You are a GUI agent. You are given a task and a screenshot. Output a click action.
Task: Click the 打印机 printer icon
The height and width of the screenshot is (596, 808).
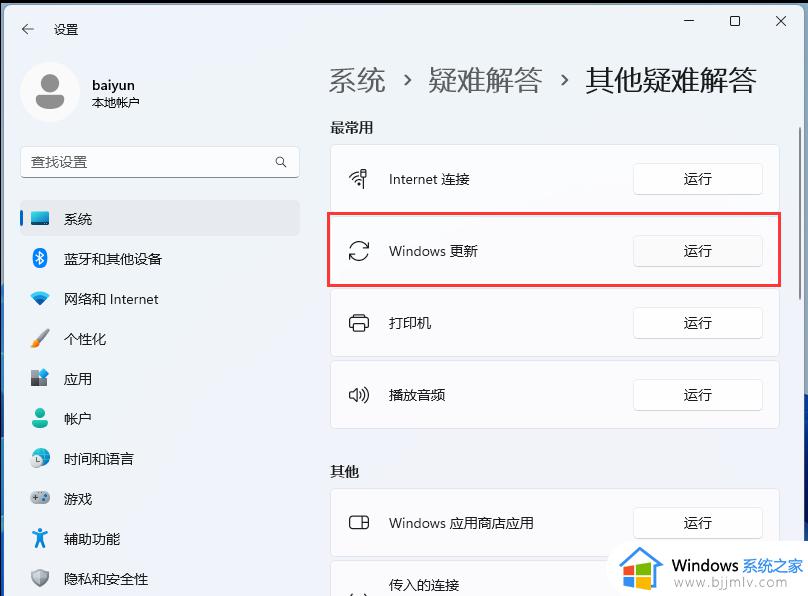pyautogui.click(x=359, y=323)
